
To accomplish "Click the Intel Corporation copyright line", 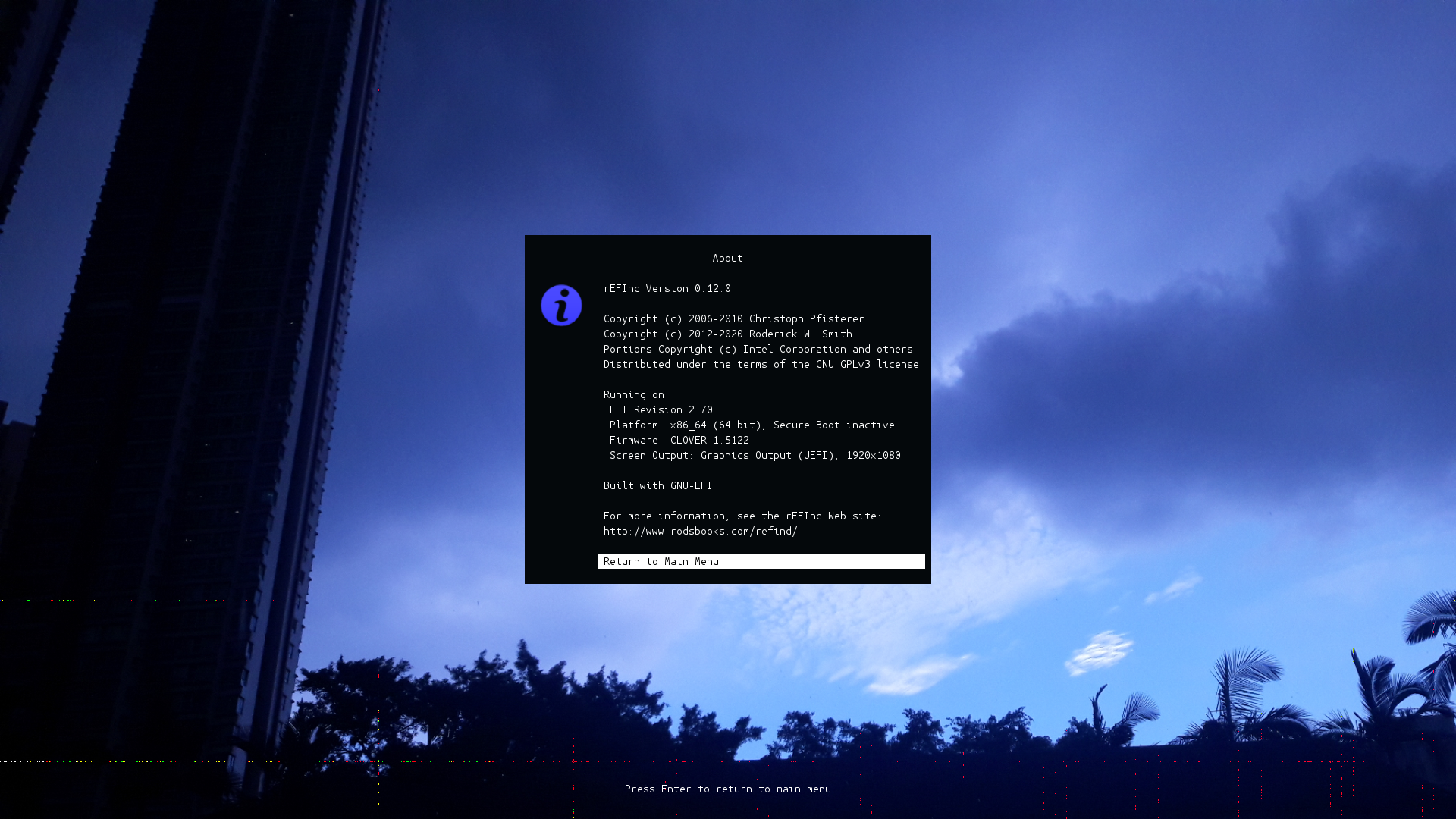I will [x=758, y=349].
